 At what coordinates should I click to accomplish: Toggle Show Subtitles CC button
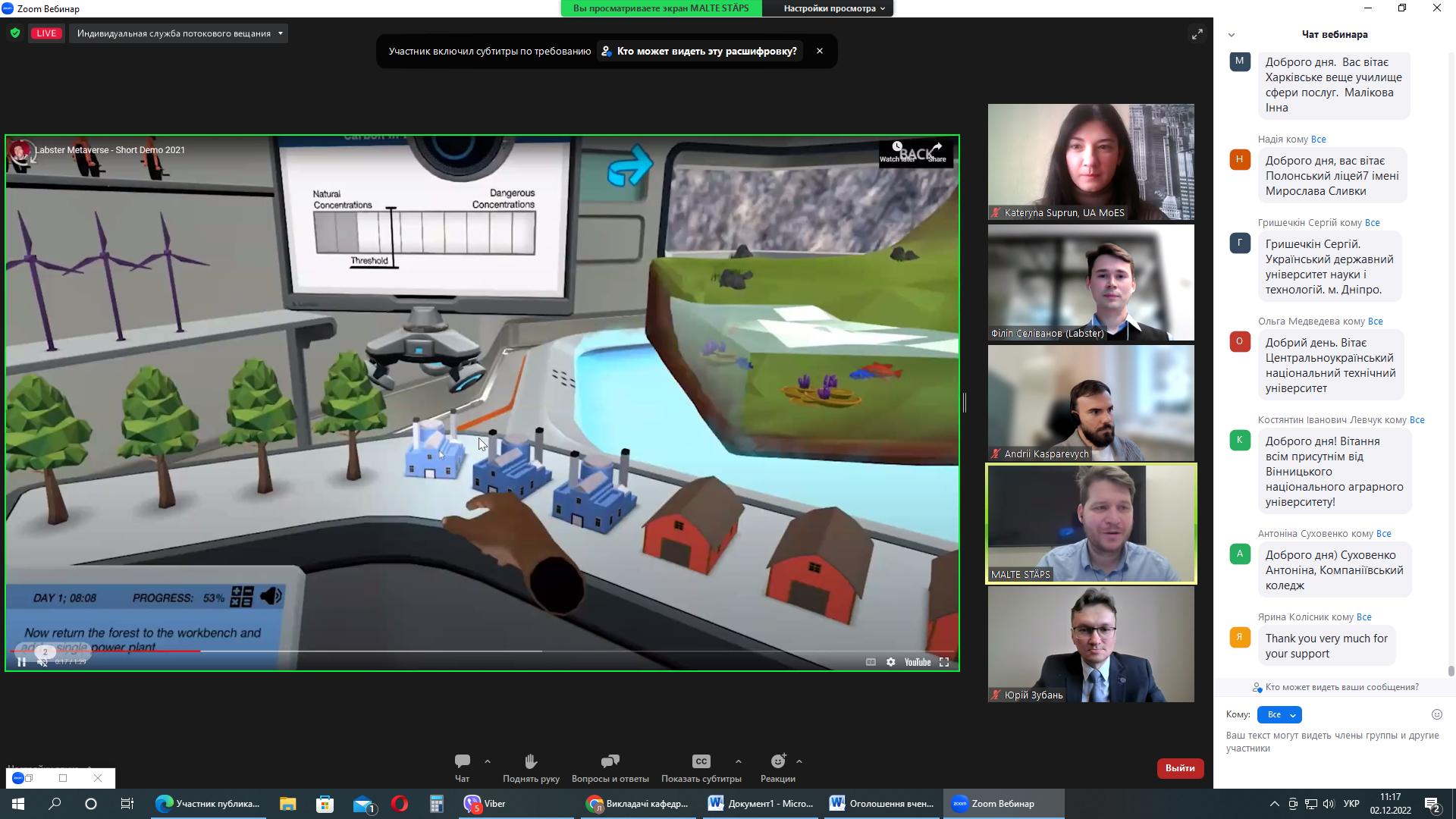point(701,761)
